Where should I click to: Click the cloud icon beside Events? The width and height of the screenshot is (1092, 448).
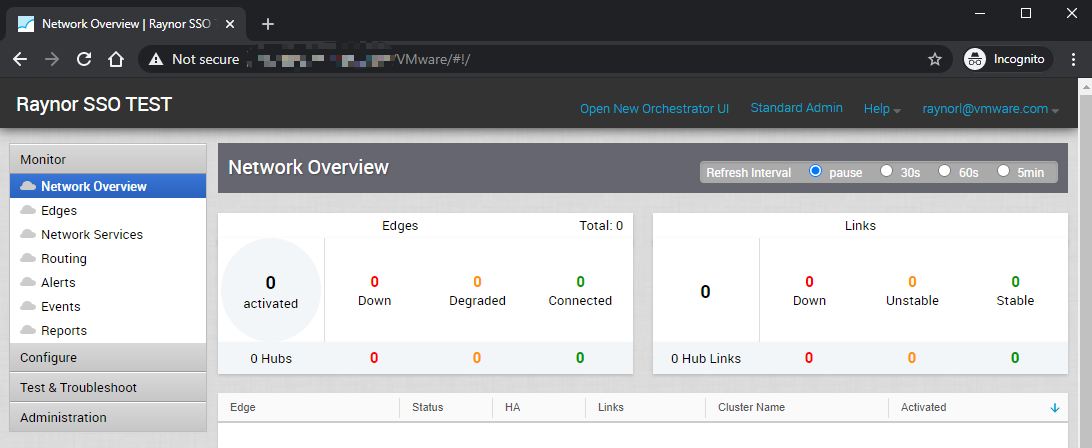pyautogui.click(x=29, y=306)
